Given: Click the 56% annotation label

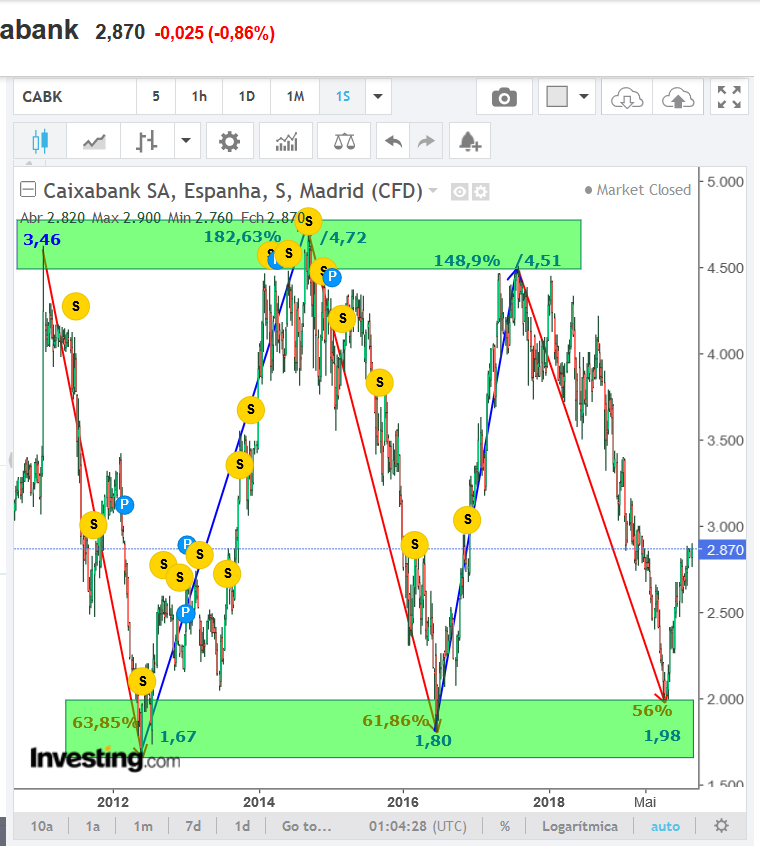Looking at the screenshot, I should pos(652,711).
